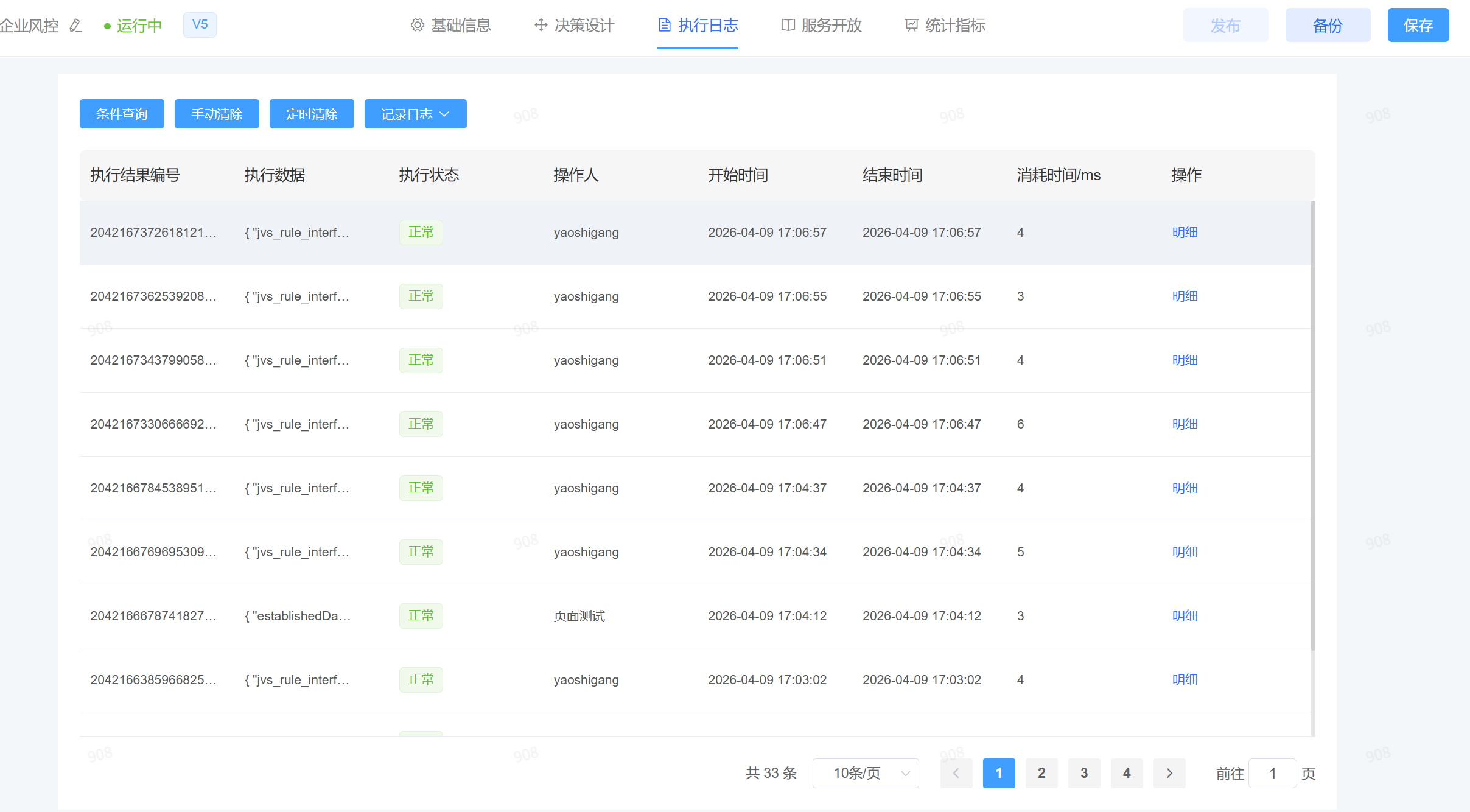The height and width of the screenshot is (812, 1470).
Task: Click the 基础信息 gear icon tab
Action: pyautogui.click(x=417, y=26)
